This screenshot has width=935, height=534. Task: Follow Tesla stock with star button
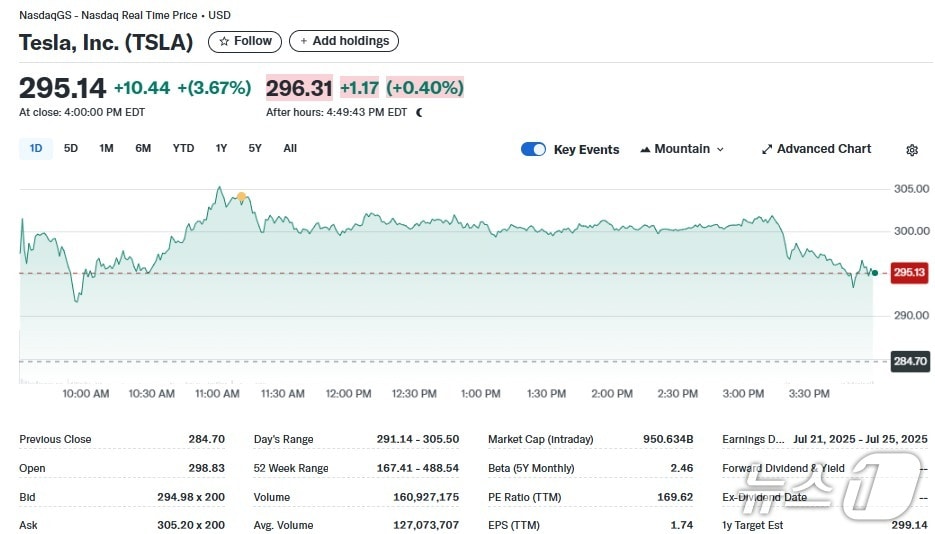pyautogui.click(x=245, y=41)
